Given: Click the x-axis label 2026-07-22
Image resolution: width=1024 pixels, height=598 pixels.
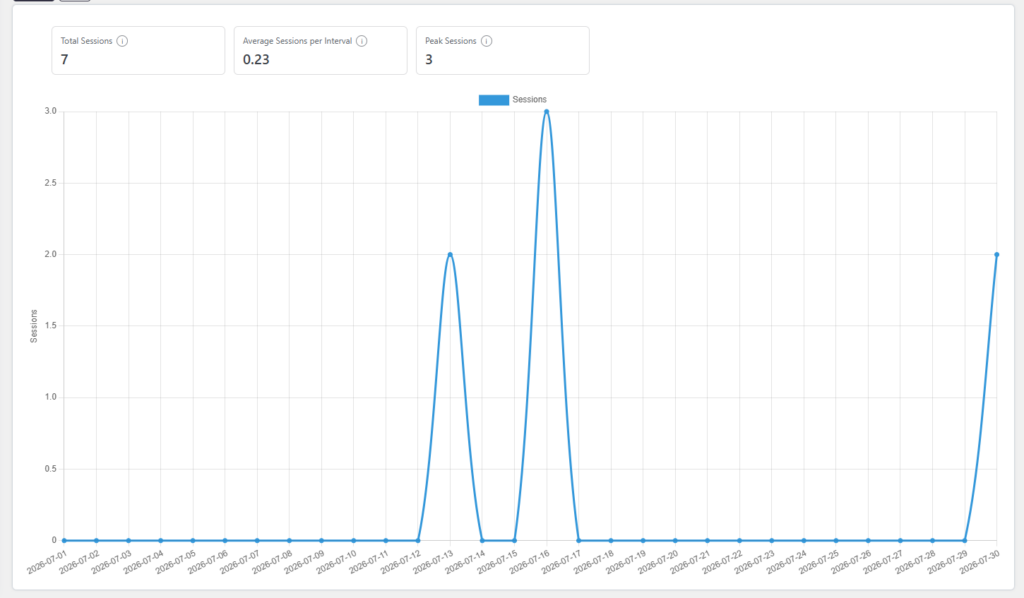Looking at the screenshot, I should 722,562.
